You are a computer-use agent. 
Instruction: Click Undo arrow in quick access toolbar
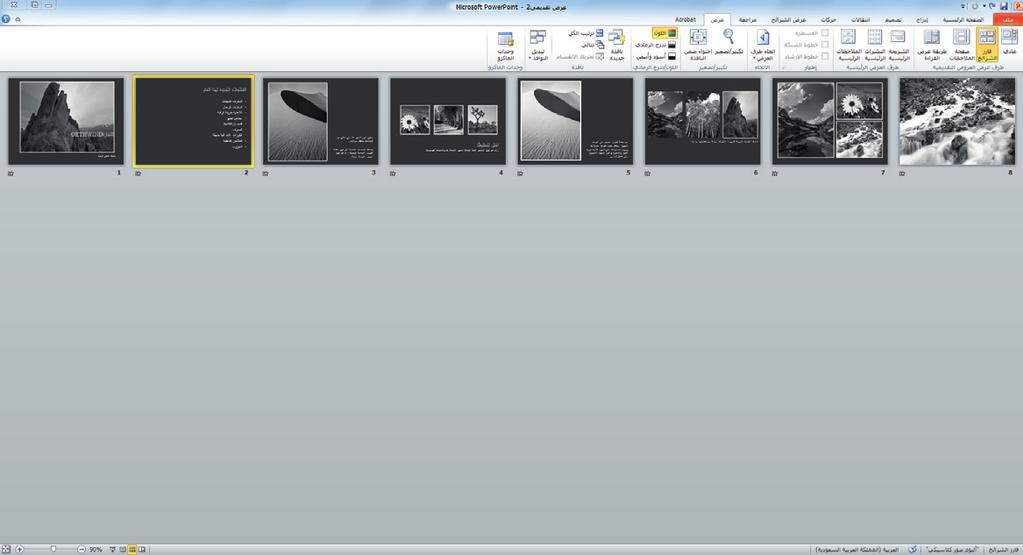click(992, 6)
